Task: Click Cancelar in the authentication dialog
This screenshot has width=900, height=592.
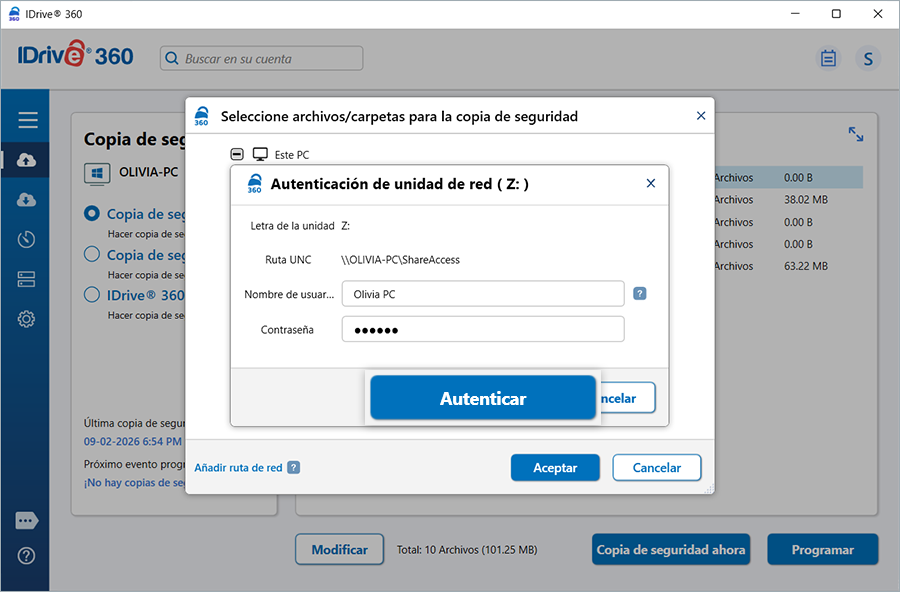Action: (626, 397)
